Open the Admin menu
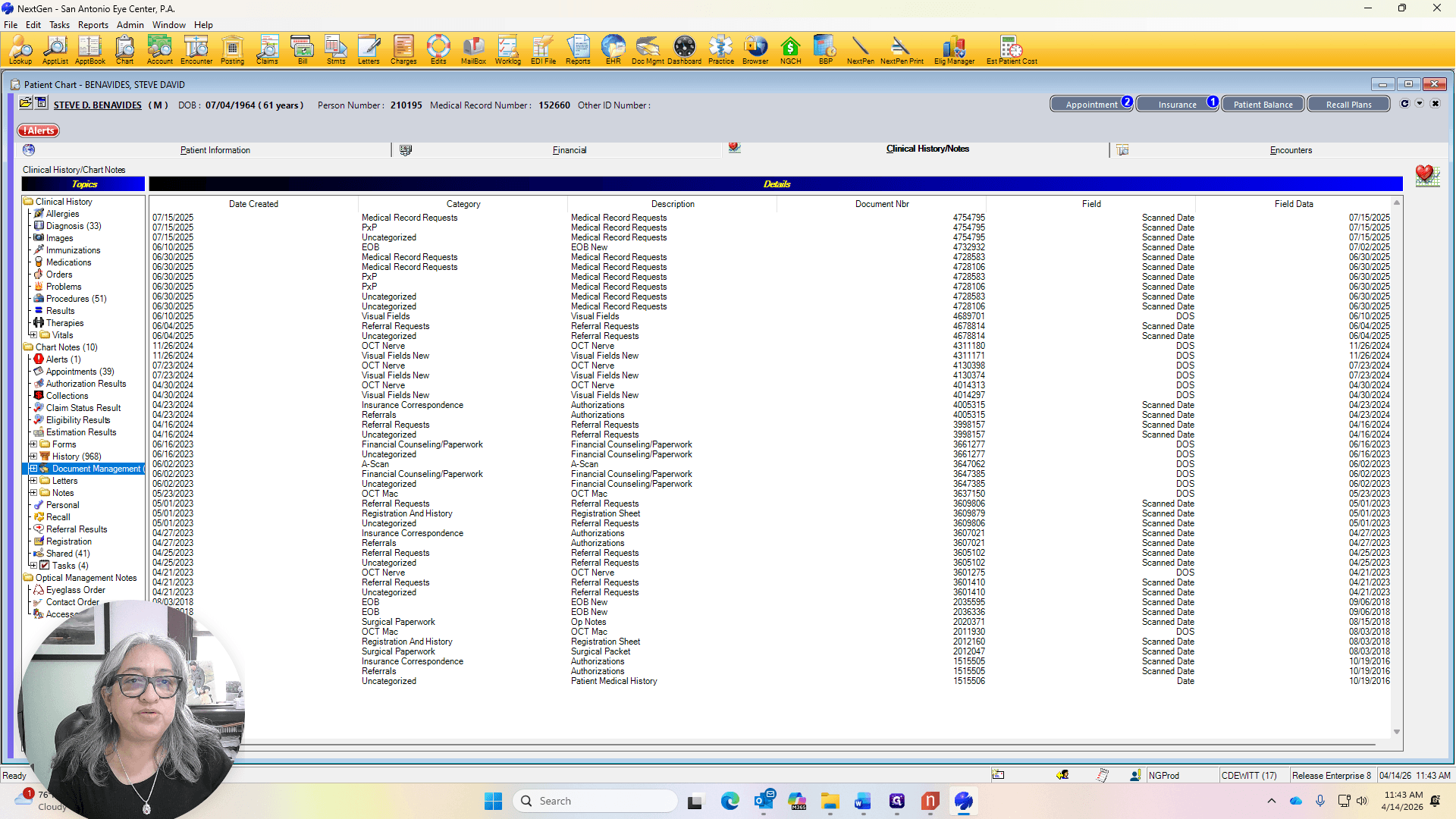This screenshot has height=819, width=1456. [130, 24]
